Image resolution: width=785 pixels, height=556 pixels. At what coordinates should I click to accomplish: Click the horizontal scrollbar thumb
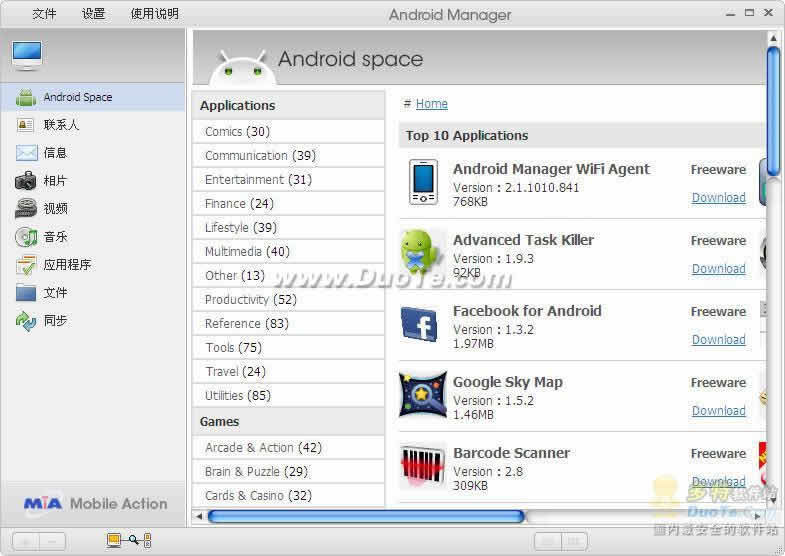click(366, 516)
